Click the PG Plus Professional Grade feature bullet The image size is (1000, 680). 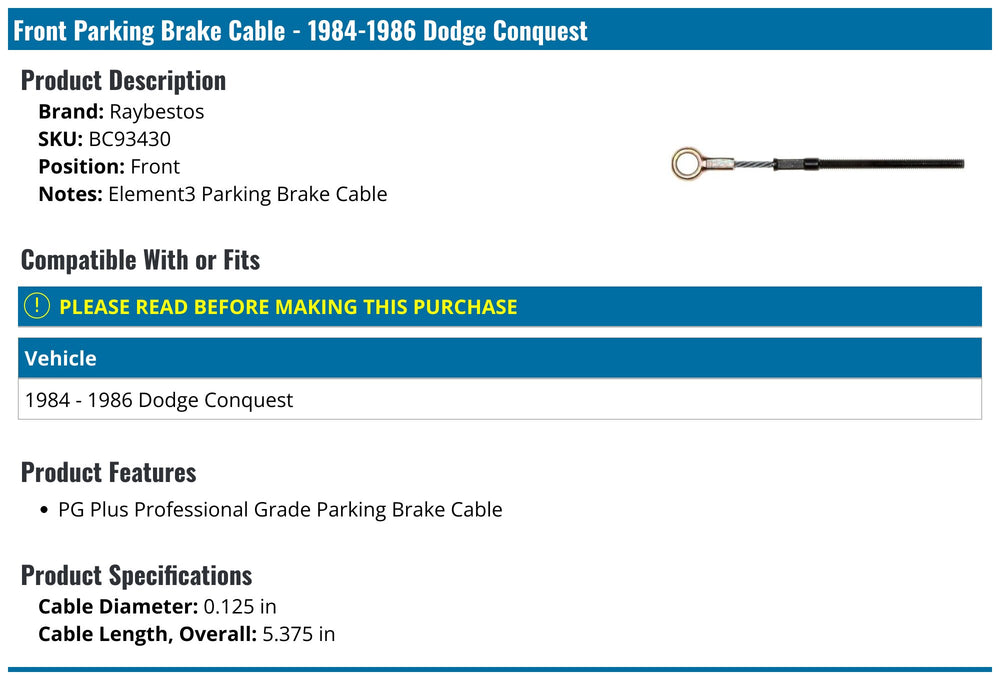(x=280, y=510)
